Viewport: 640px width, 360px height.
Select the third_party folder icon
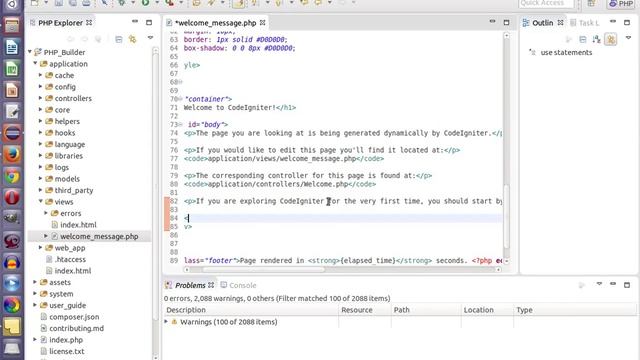tap(49, 190)
